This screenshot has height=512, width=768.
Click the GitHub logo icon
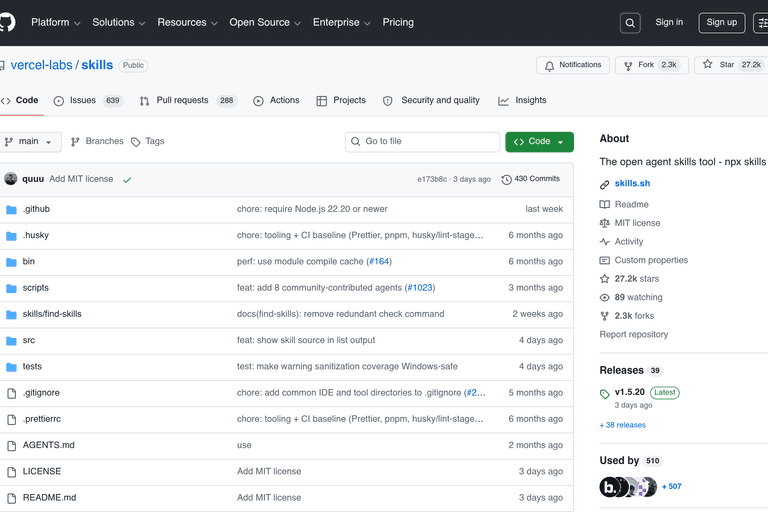tap(6, 23)
